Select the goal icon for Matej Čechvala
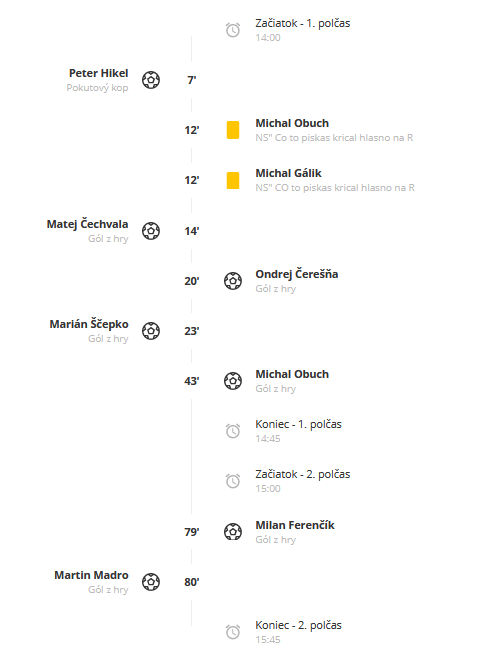This screenshot has width=487, height=659. coord(150,231)
